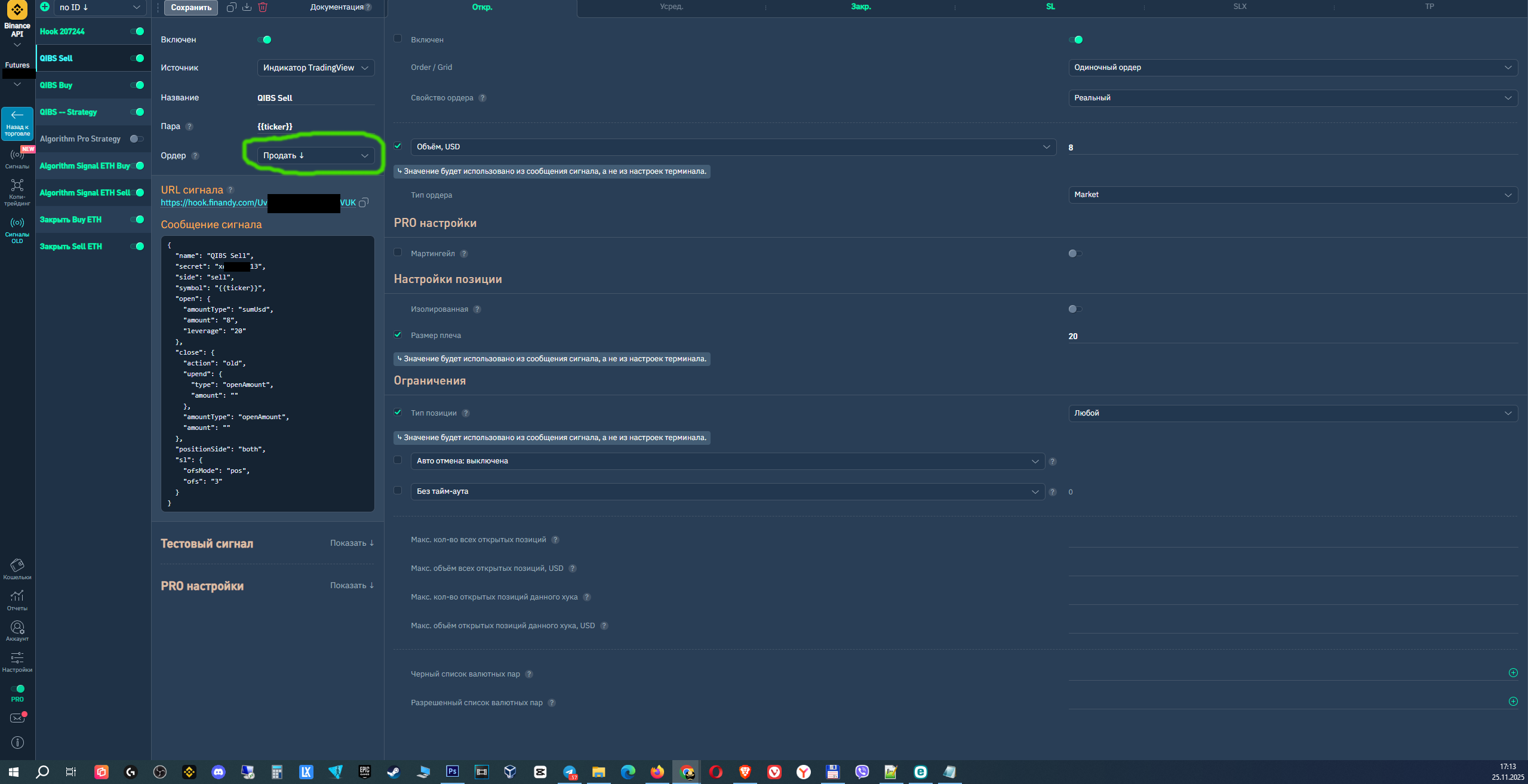Click the Windows Start button
The width and height of the screenshot is (1528, 784).
(14, 771)
